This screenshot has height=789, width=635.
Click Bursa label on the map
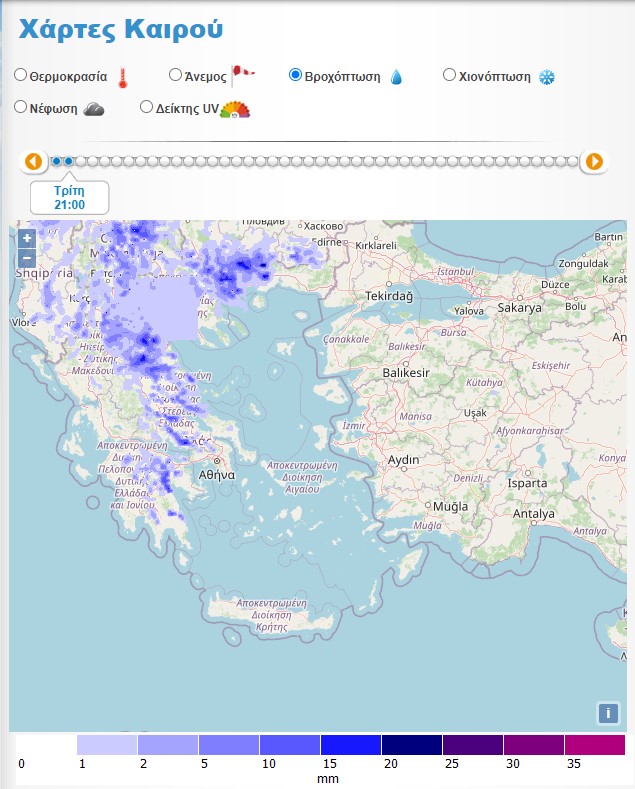(453, 333)
